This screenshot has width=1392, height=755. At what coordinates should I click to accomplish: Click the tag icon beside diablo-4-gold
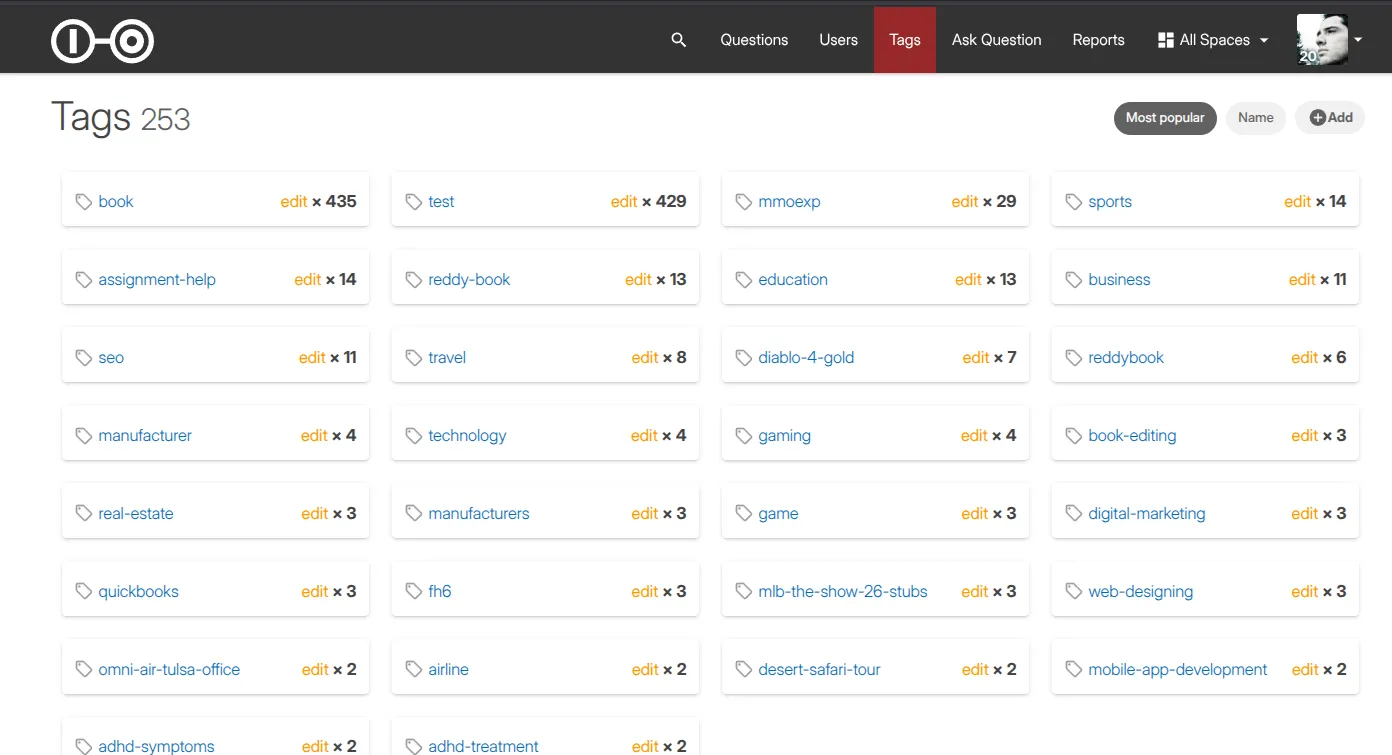click(x=744, y=358)
